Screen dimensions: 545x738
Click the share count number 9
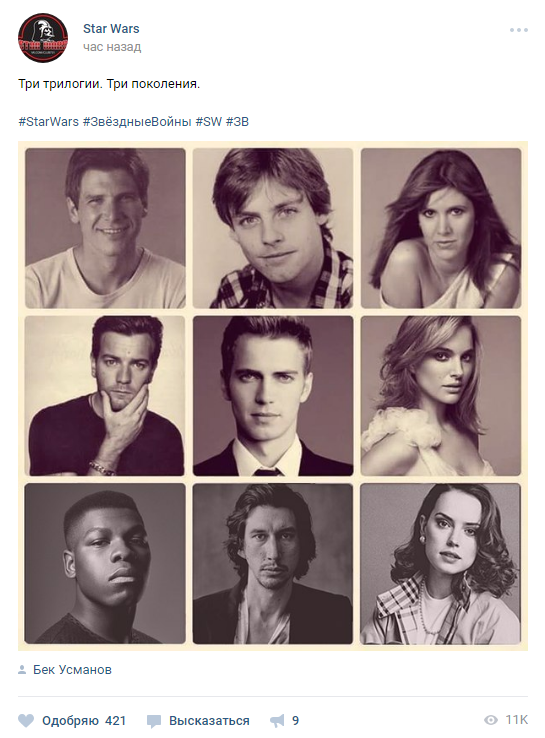[x=296, y=721]
